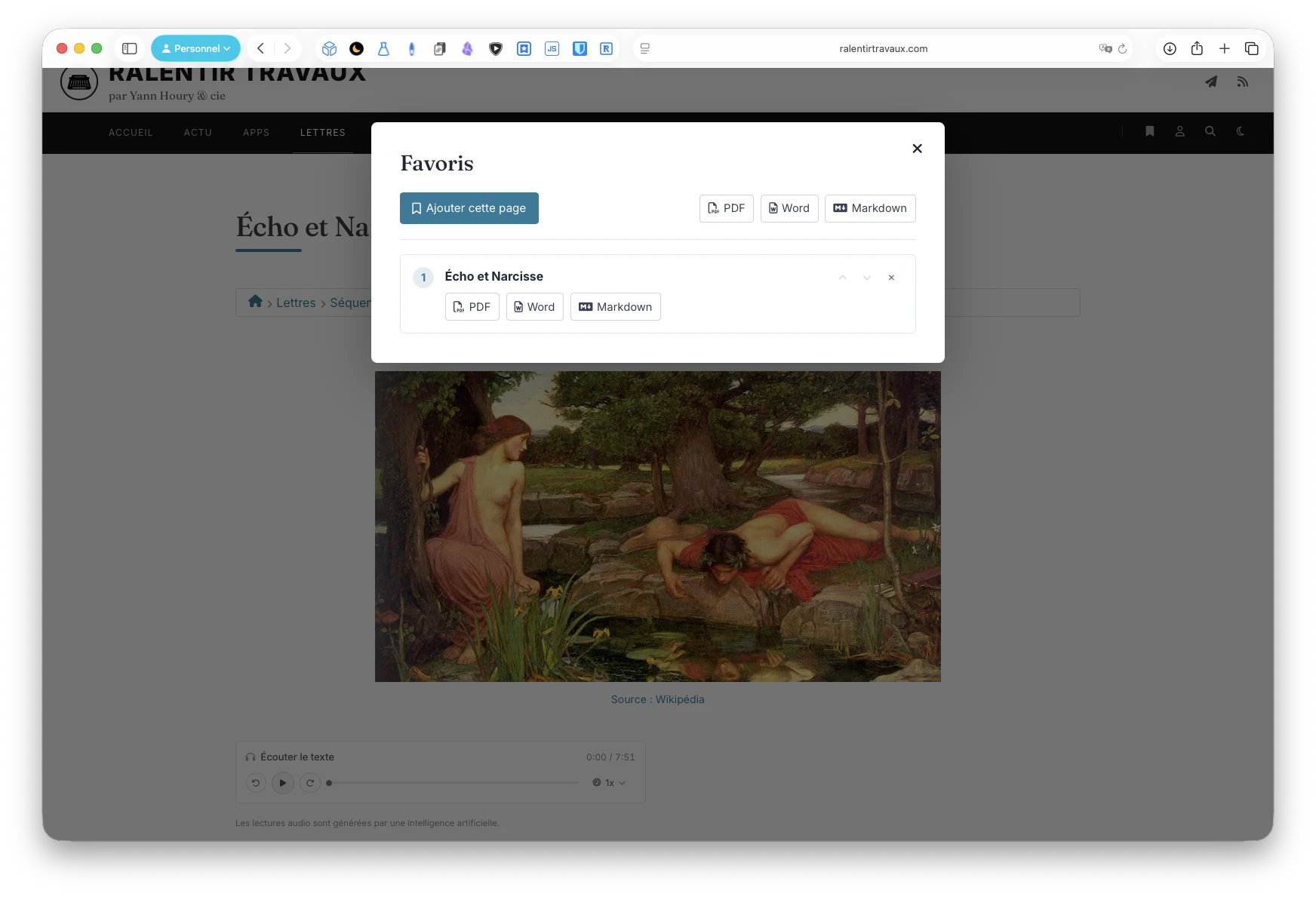The height and width of the screenshot is (897, 1316).
Task: Play the audio reading
Action: [283, 783]
